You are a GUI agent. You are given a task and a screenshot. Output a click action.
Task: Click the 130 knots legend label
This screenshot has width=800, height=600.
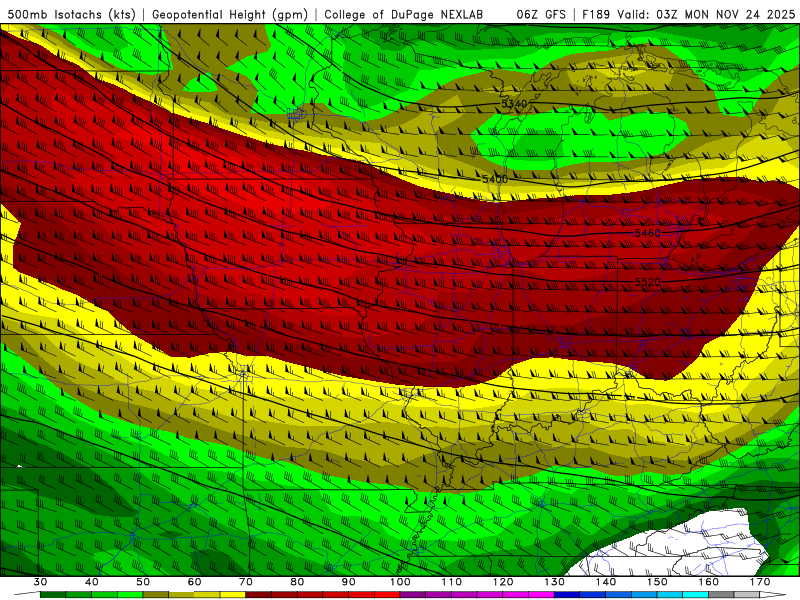554,582
